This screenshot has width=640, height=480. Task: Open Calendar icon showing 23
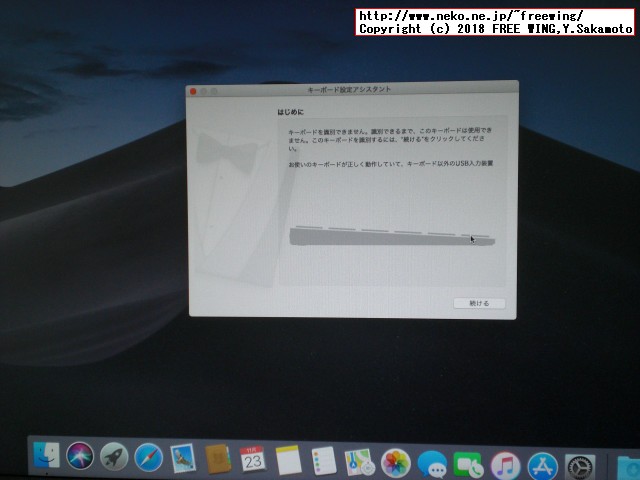coord(253,460)
